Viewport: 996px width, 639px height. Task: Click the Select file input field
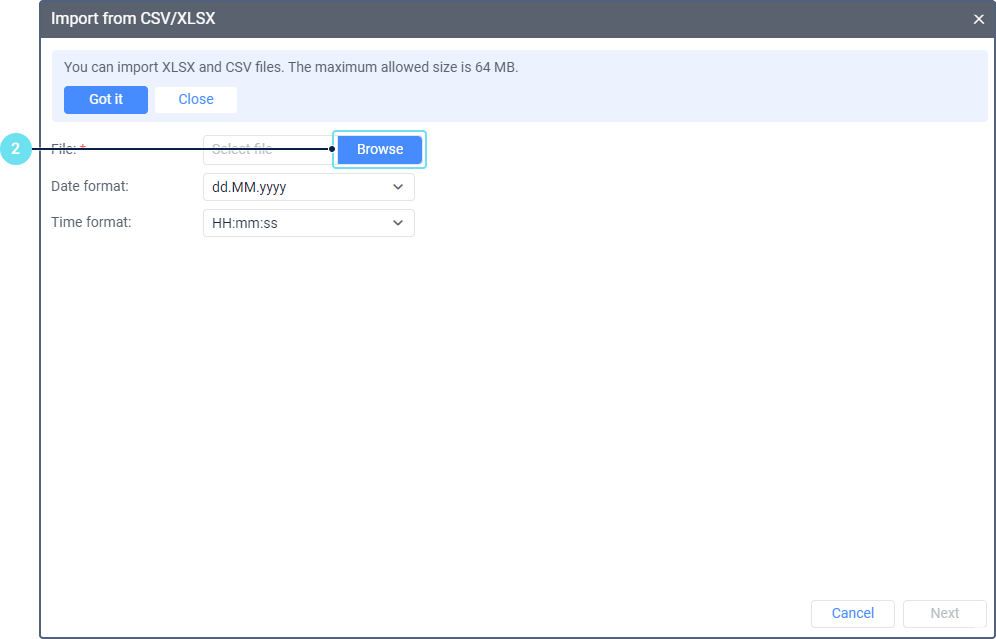click(x=268, y=150)
